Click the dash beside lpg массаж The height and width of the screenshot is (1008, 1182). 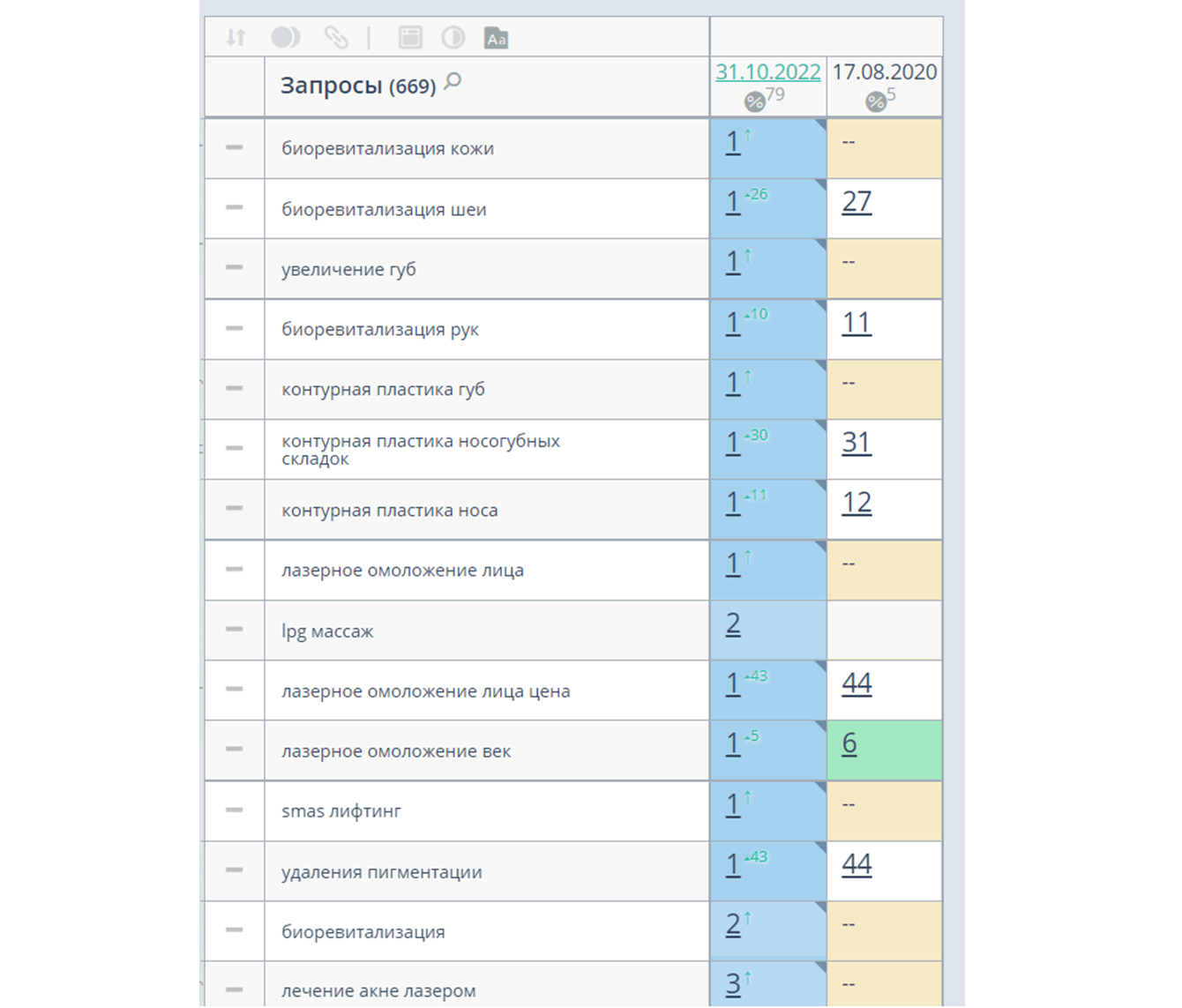click(x=234, y=629)
